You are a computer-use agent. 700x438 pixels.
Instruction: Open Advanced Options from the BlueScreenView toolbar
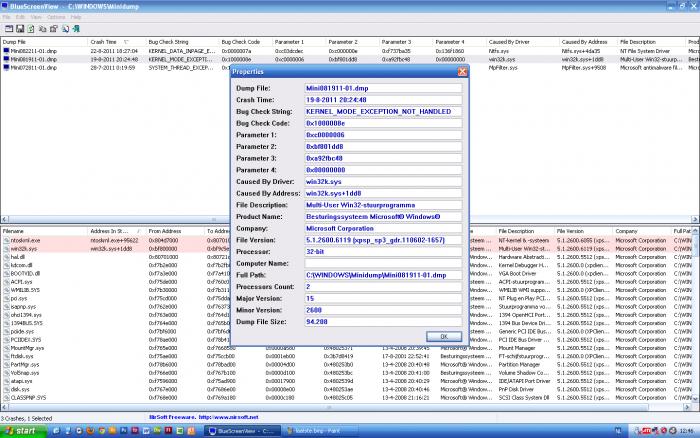[9, 29]
